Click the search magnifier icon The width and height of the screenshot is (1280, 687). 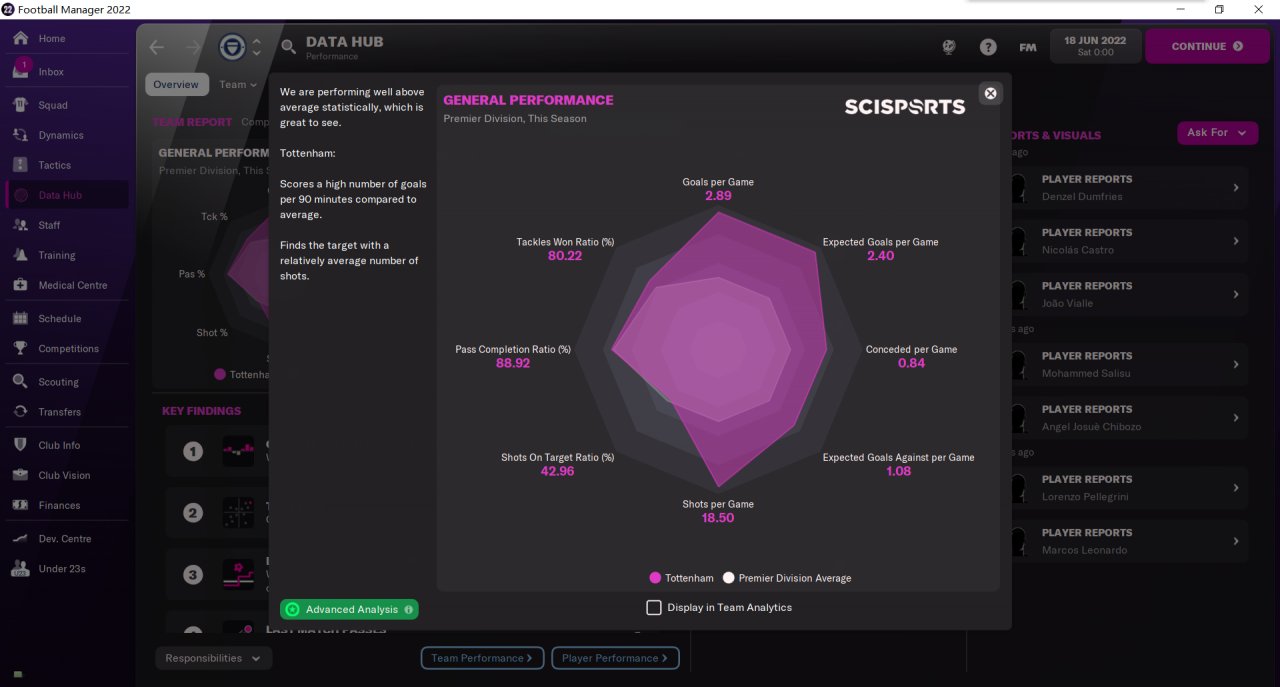[288, 46]
